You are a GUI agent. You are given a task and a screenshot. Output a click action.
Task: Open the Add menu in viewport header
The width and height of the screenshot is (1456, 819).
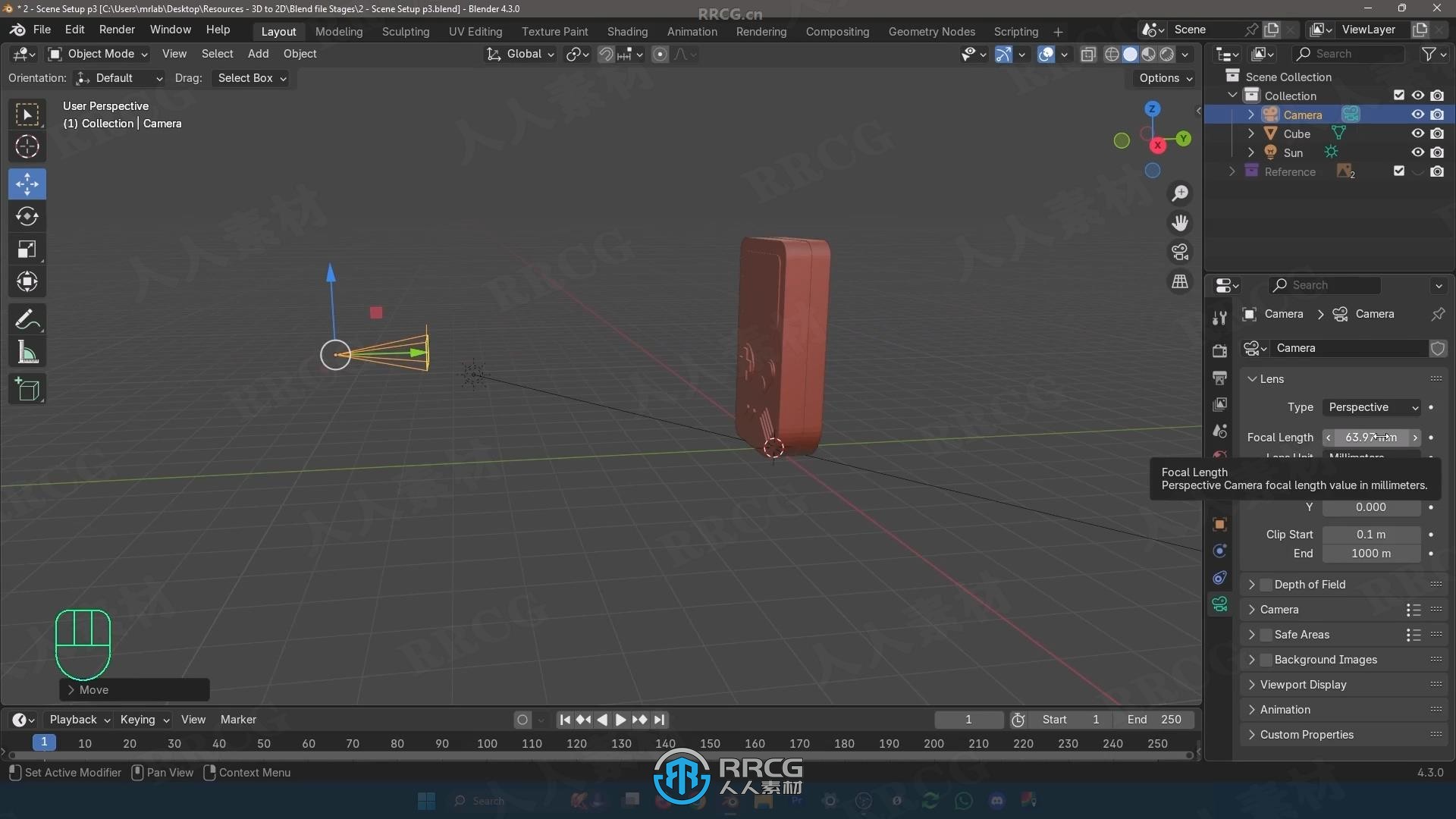coord(258,54)
